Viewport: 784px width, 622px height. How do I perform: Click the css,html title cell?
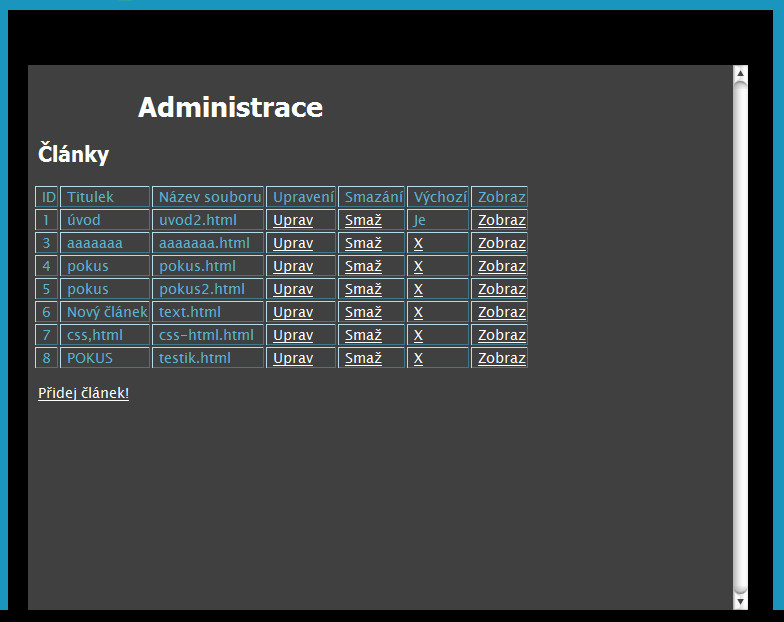coord(105,335)
